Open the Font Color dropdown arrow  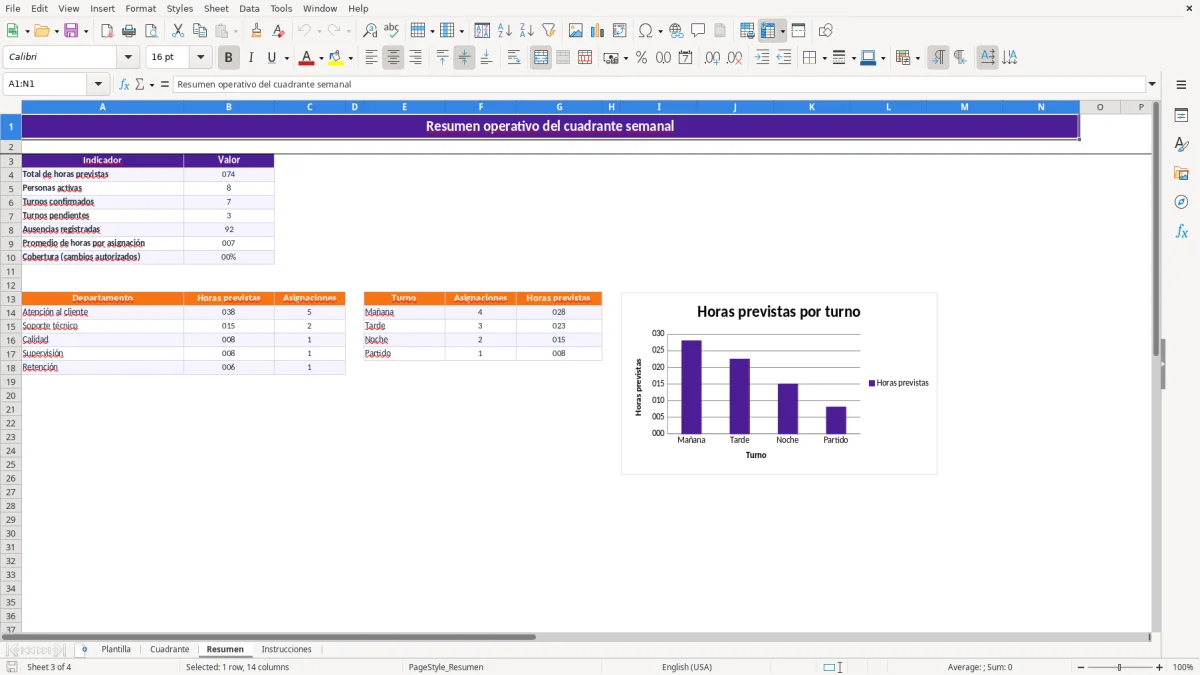[321, 58]
